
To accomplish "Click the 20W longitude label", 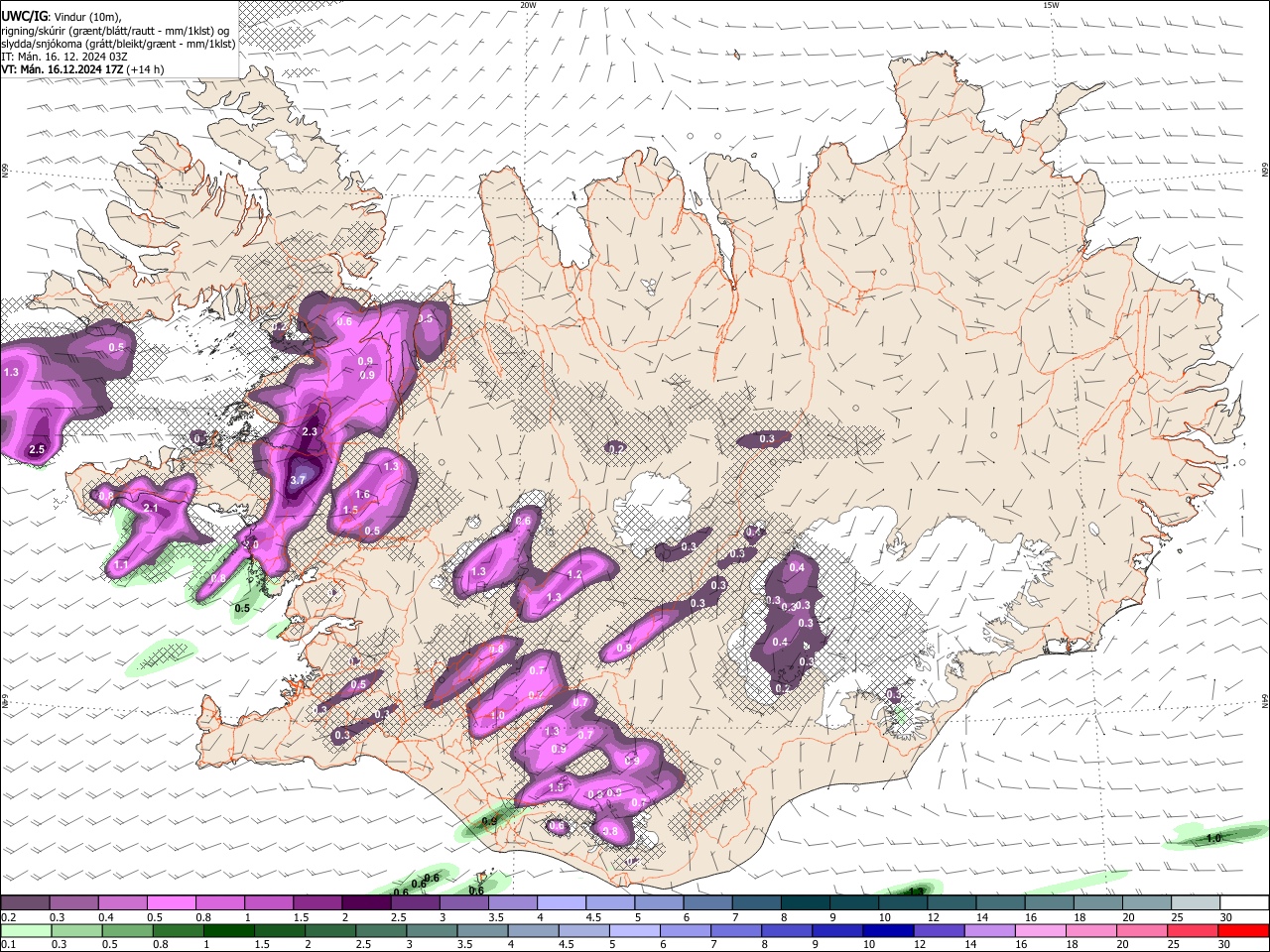I will [x=527, y=5].
